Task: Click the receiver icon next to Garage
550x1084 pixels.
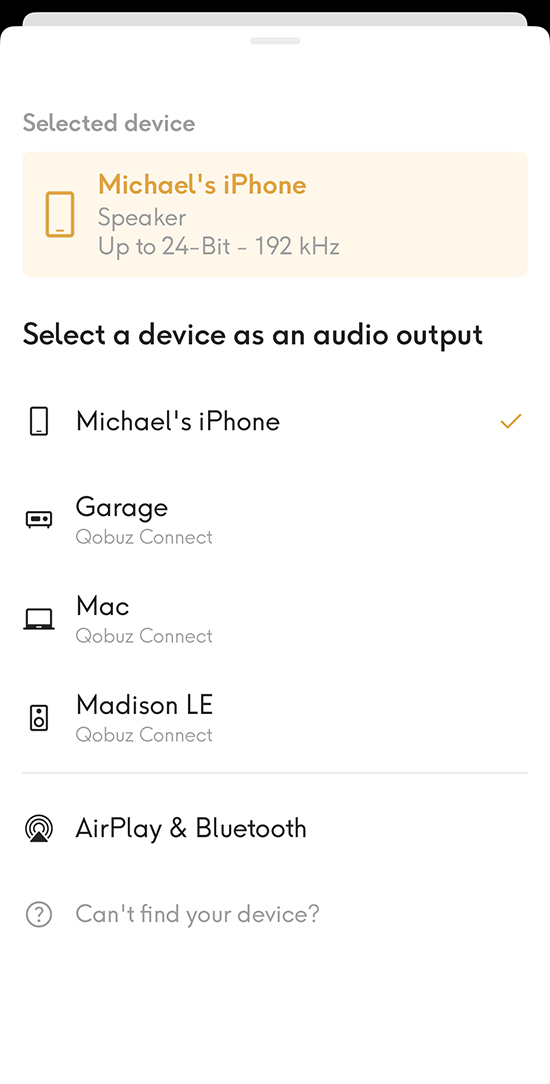Action: click(39, 519)
